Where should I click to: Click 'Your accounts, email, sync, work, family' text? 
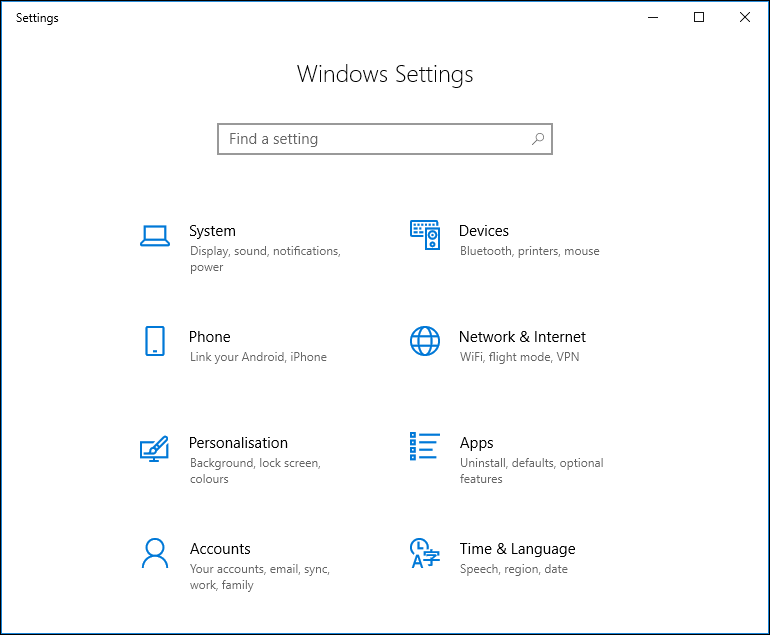260,577
